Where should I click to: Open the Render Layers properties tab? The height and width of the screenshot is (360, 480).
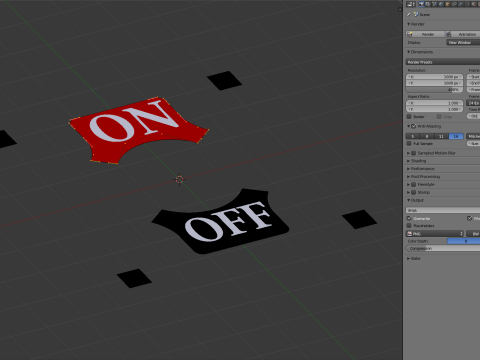pos(428,4)
